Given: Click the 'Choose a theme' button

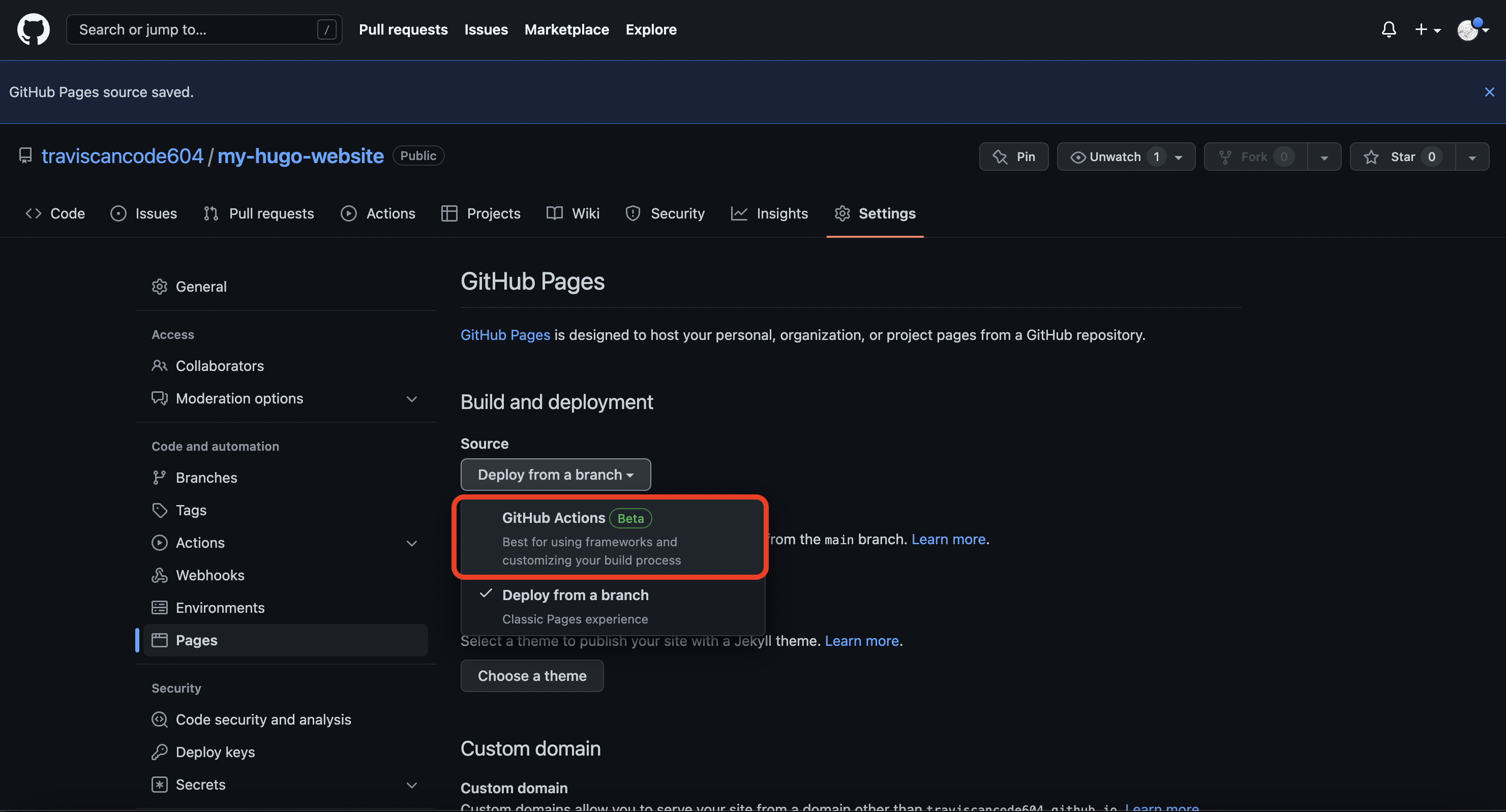Looking at the screenshot, I should pyautogui.click(x=531, y=676).
